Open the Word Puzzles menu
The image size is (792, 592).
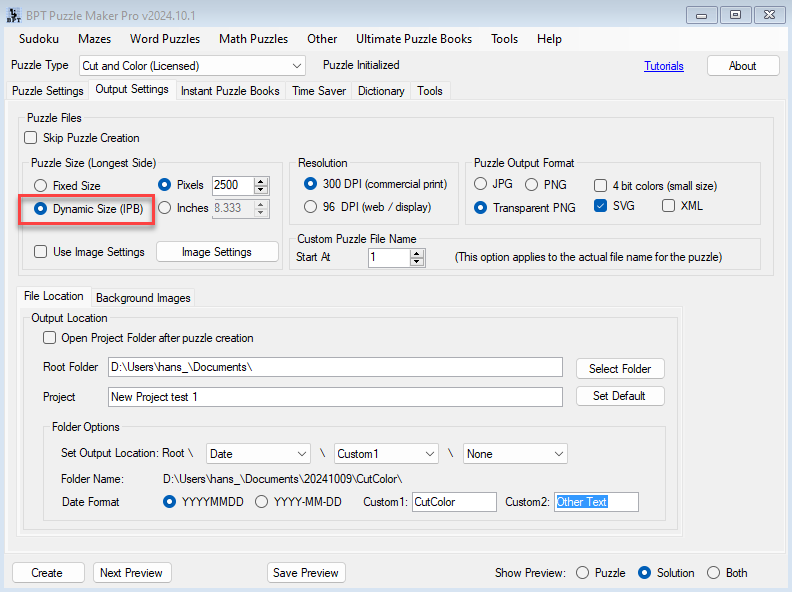point(164,39)
